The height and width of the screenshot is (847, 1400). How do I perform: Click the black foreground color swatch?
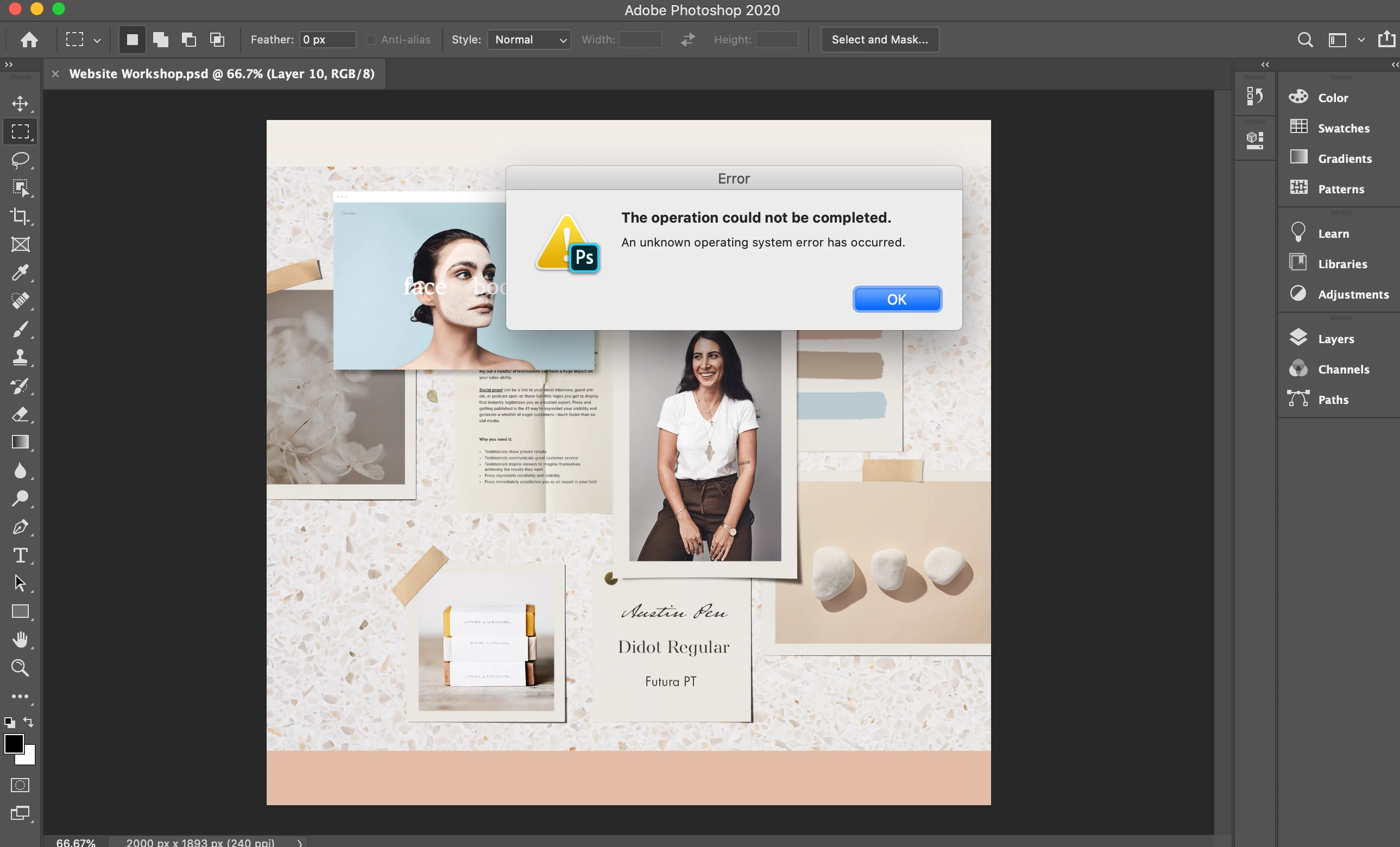(x=14, y=743)
